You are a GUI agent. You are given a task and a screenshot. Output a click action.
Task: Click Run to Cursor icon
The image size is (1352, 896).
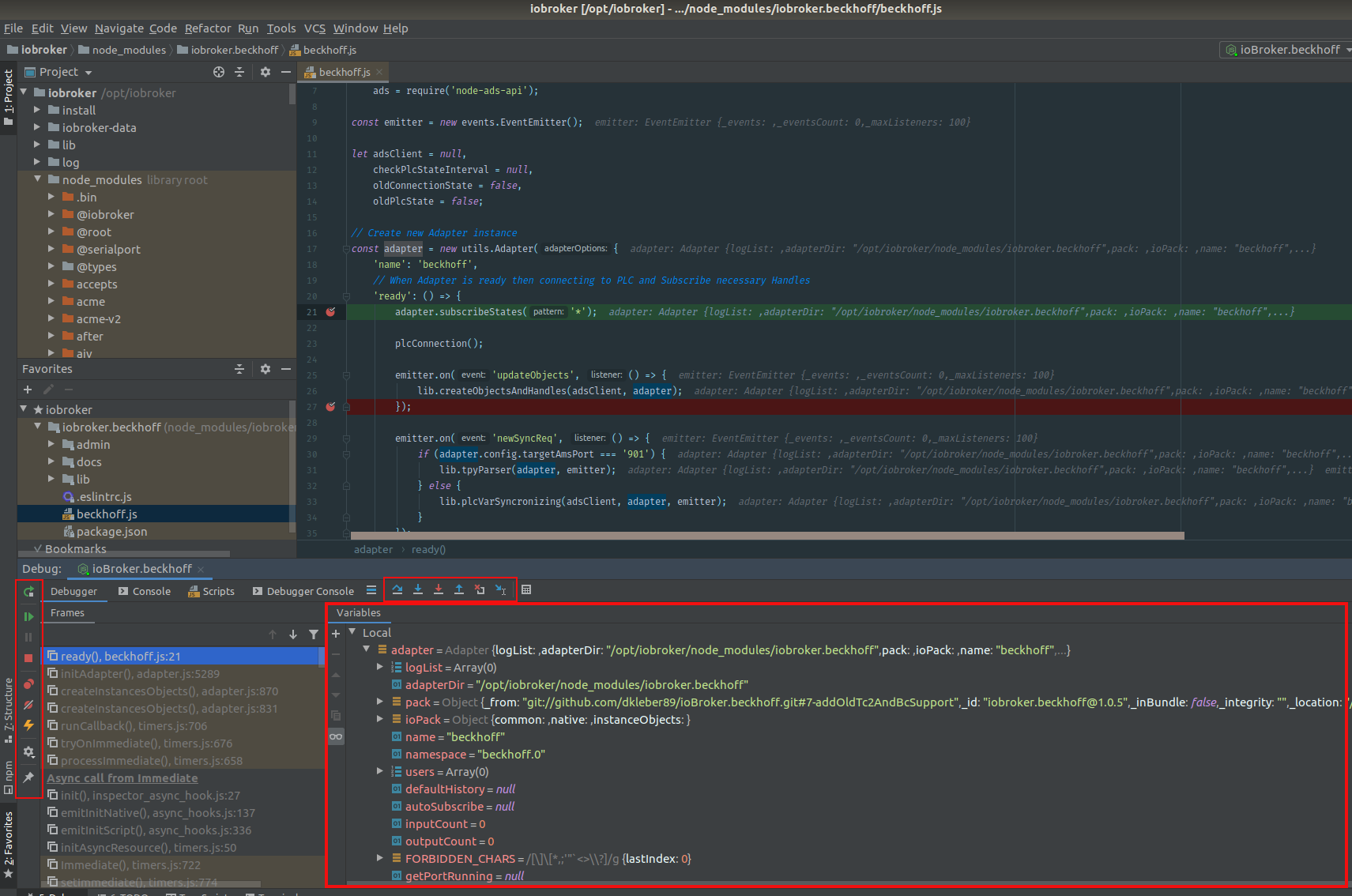500,589
